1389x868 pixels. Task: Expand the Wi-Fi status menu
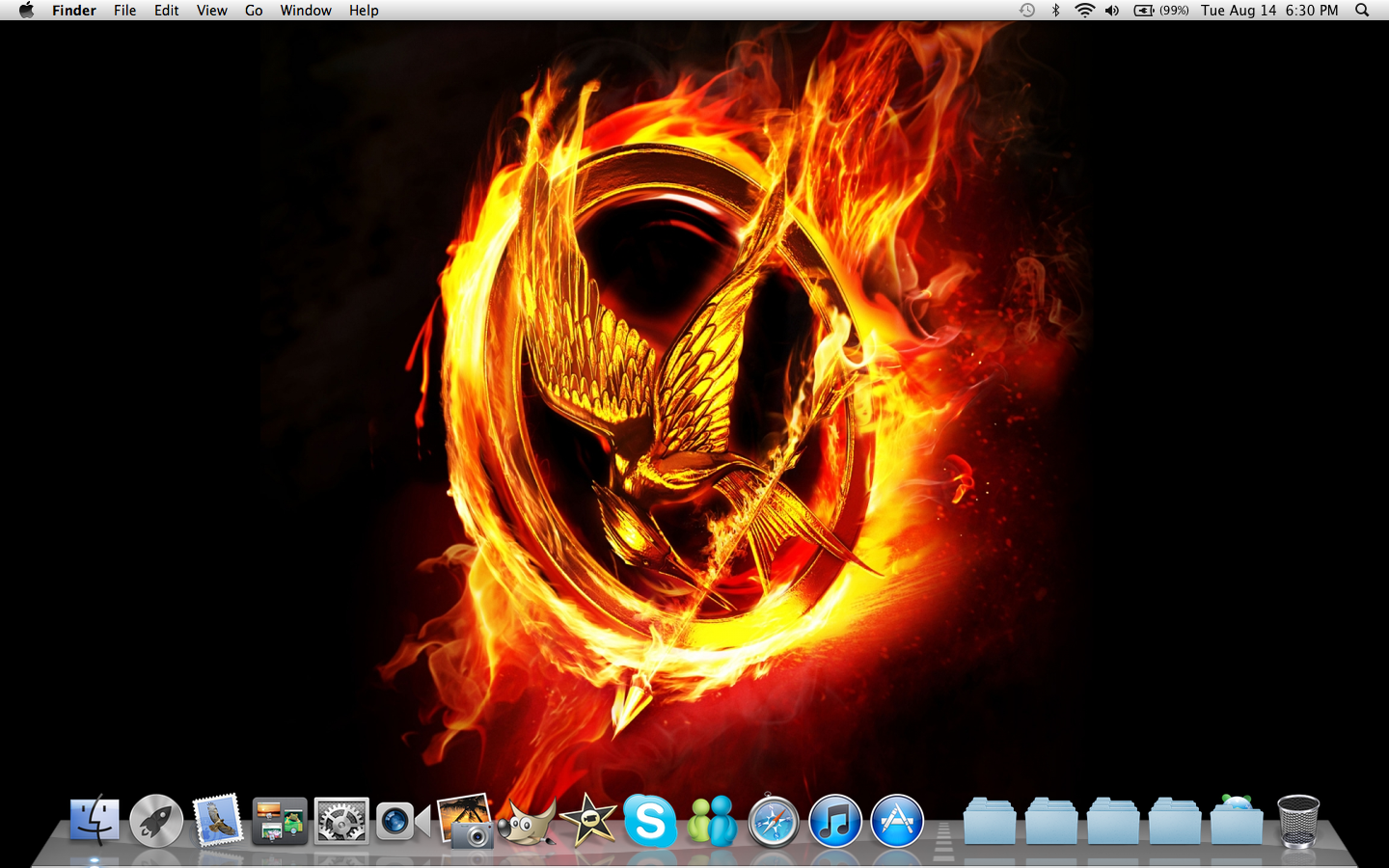coord(1085,11)
